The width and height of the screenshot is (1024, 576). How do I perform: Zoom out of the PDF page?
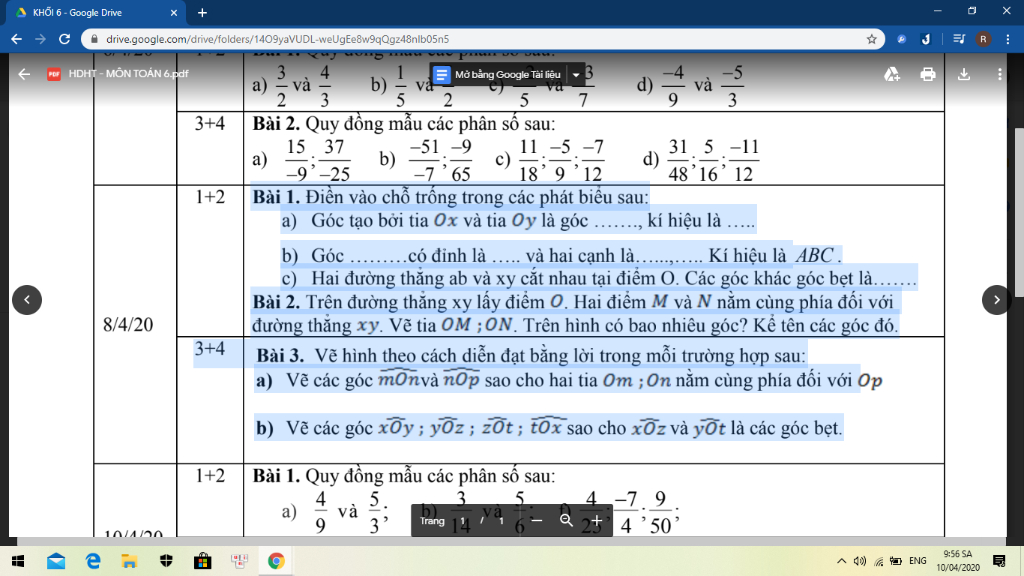(x=537, y=520)
